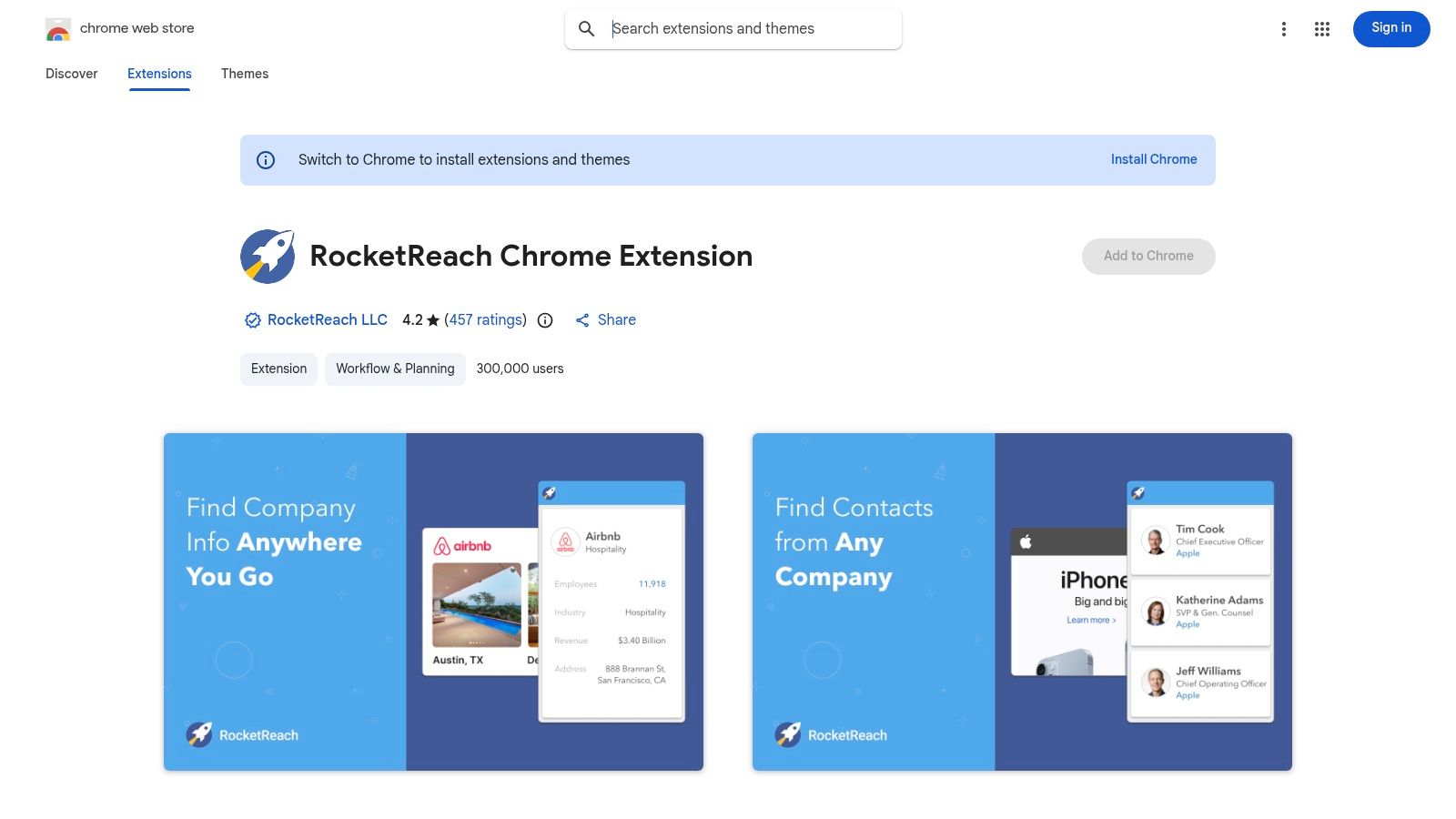
Task: Click the Sign in button
Action: pyautogui.click(x=1391, y=28)
